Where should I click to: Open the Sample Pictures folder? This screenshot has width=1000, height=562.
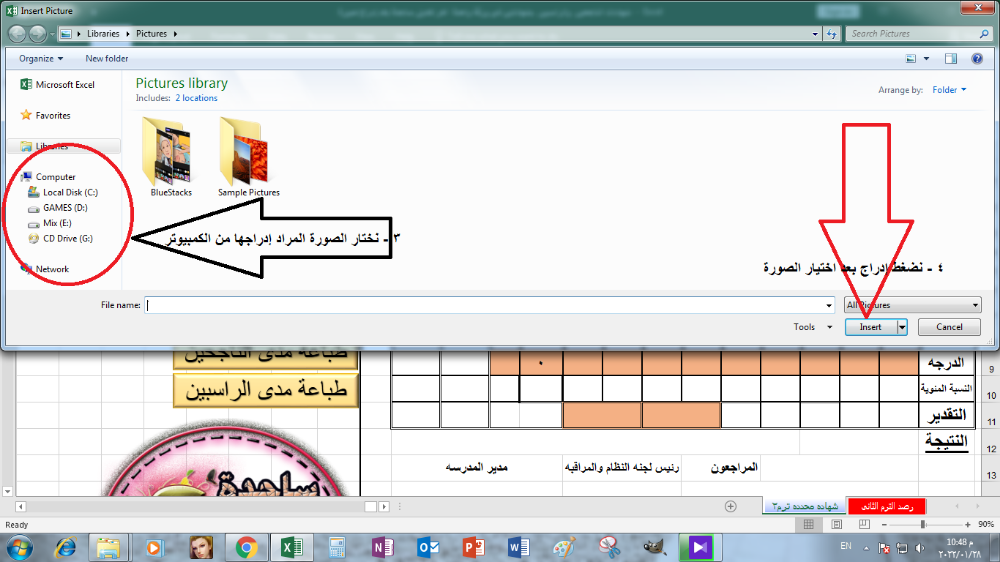click(248, 157)
